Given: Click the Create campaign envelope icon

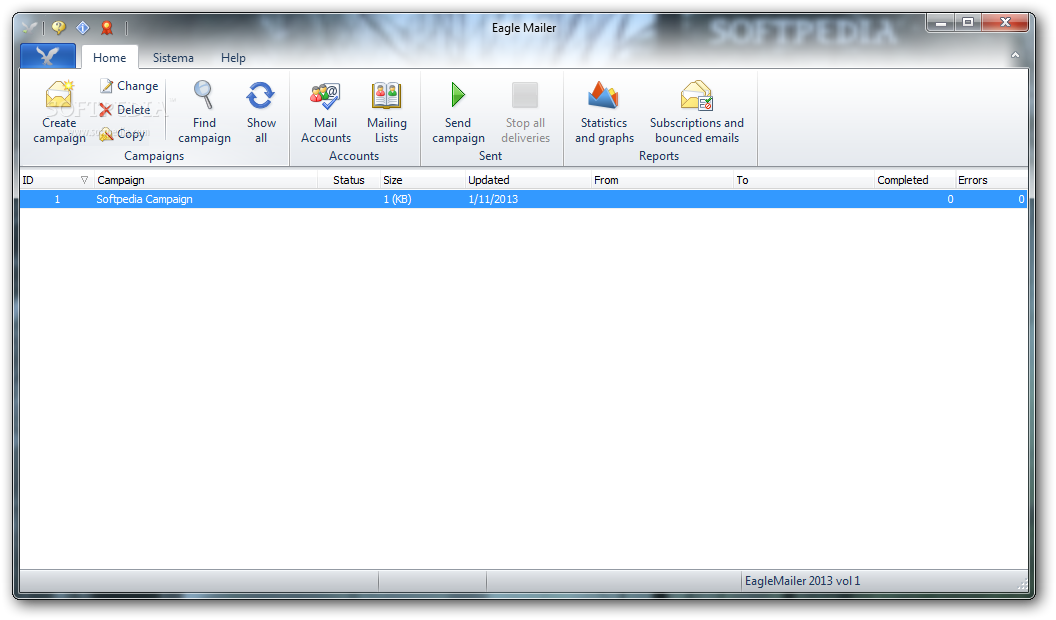Looking at the screenshot, I should 59,95.
